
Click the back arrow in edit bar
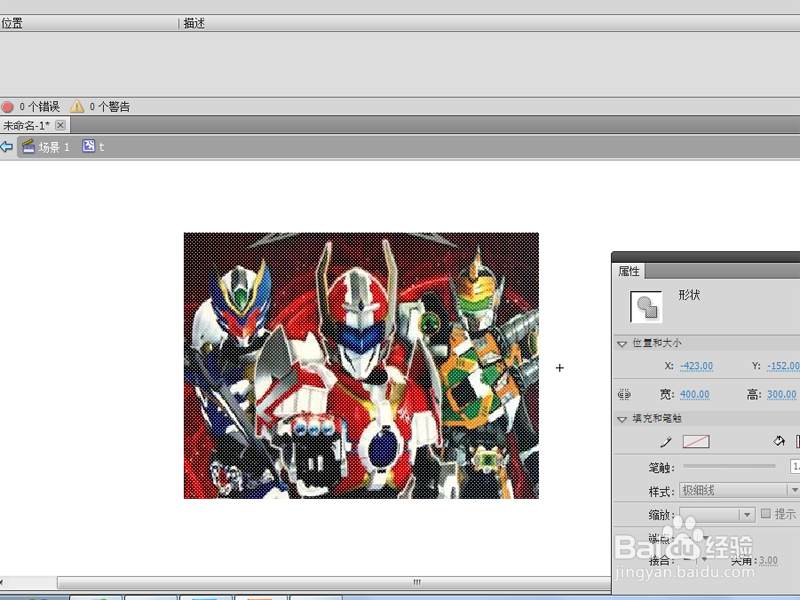tap(7, 147)
